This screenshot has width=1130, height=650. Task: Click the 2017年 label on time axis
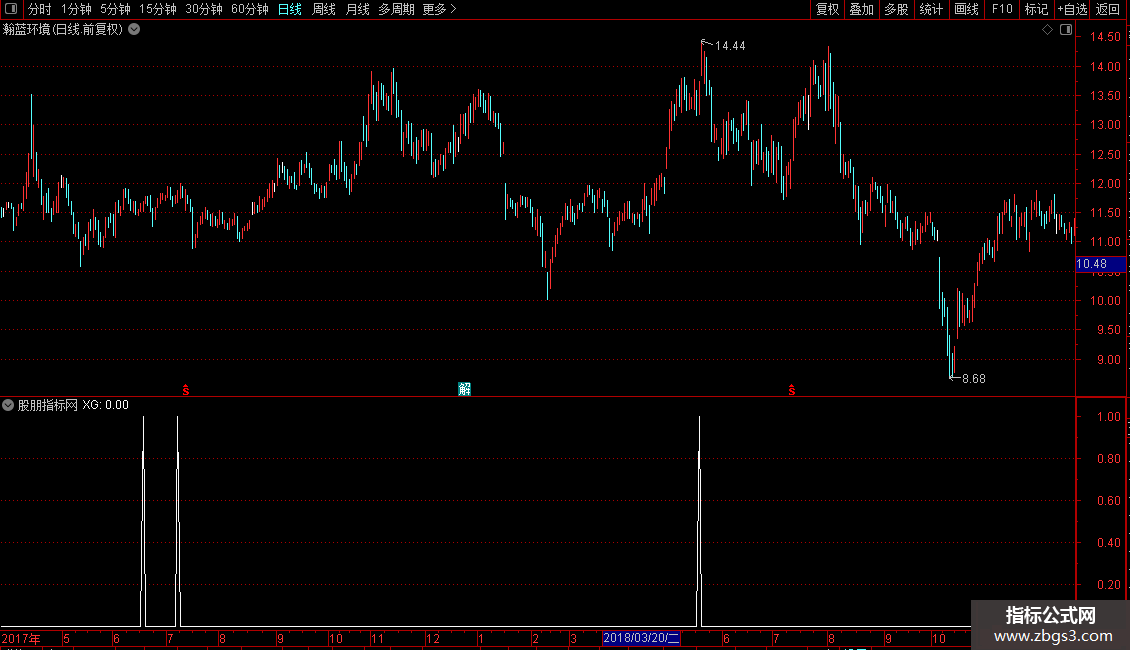tap(21, 638)
